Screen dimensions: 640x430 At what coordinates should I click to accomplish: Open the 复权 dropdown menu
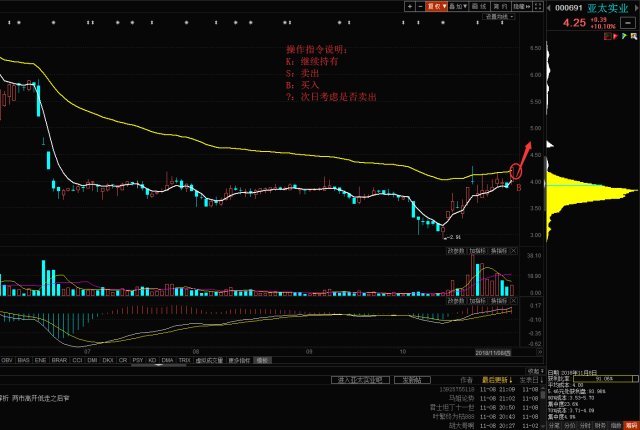coord(436,6)
